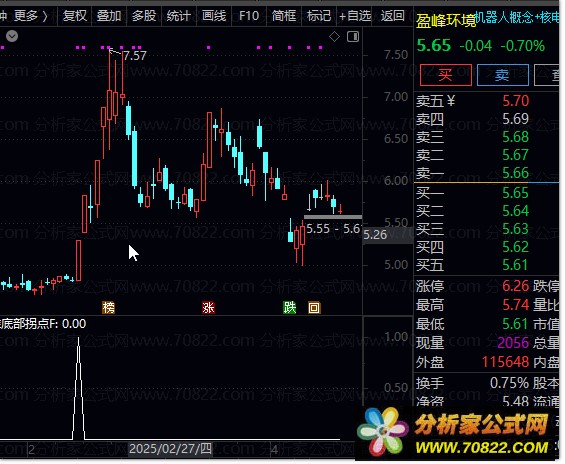Click the 复权 toolbar item
This screenshot has width=565, height=464.
75,16
